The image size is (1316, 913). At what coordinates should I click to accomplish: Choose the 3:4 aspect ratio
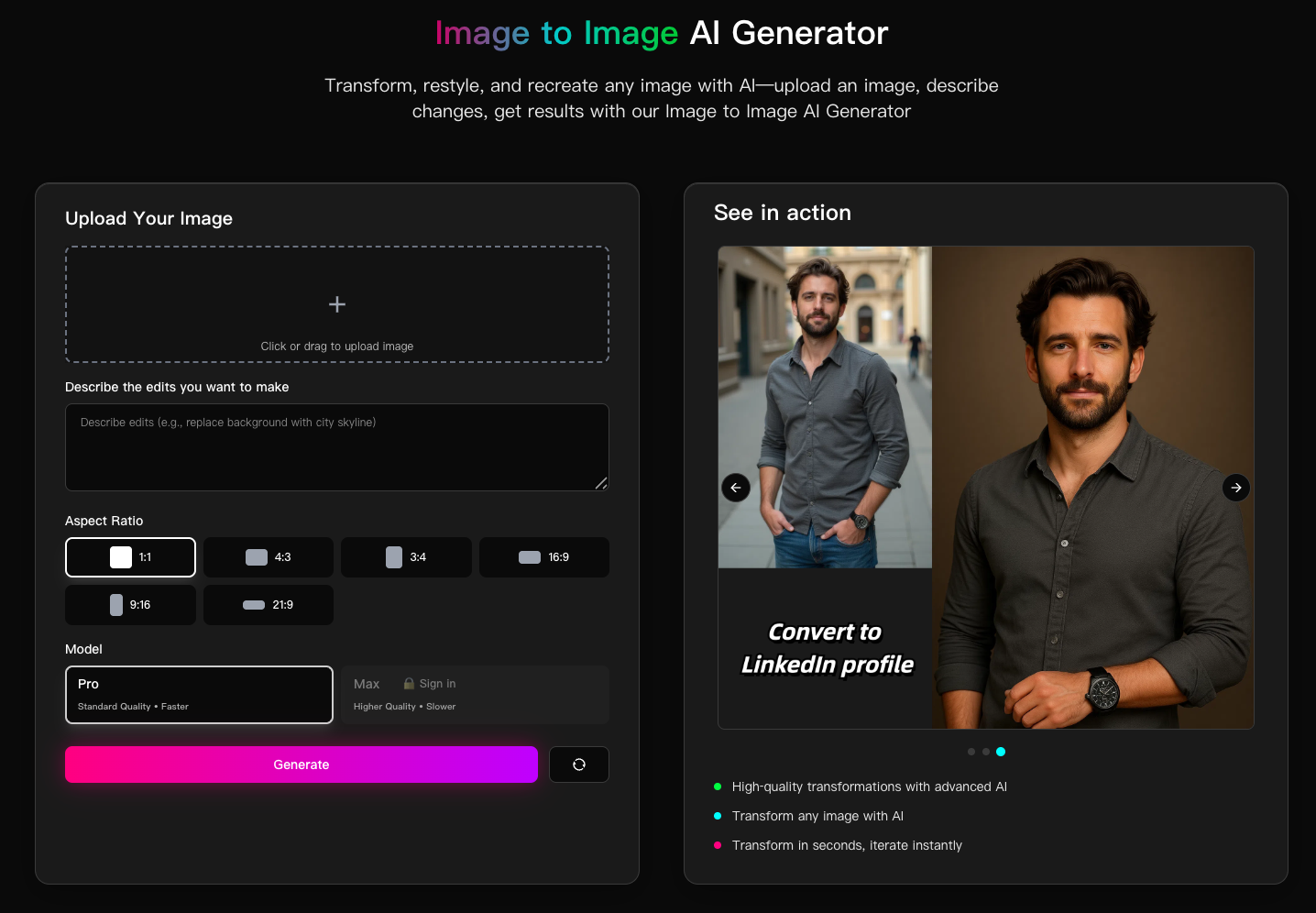(x=406, y=557)
